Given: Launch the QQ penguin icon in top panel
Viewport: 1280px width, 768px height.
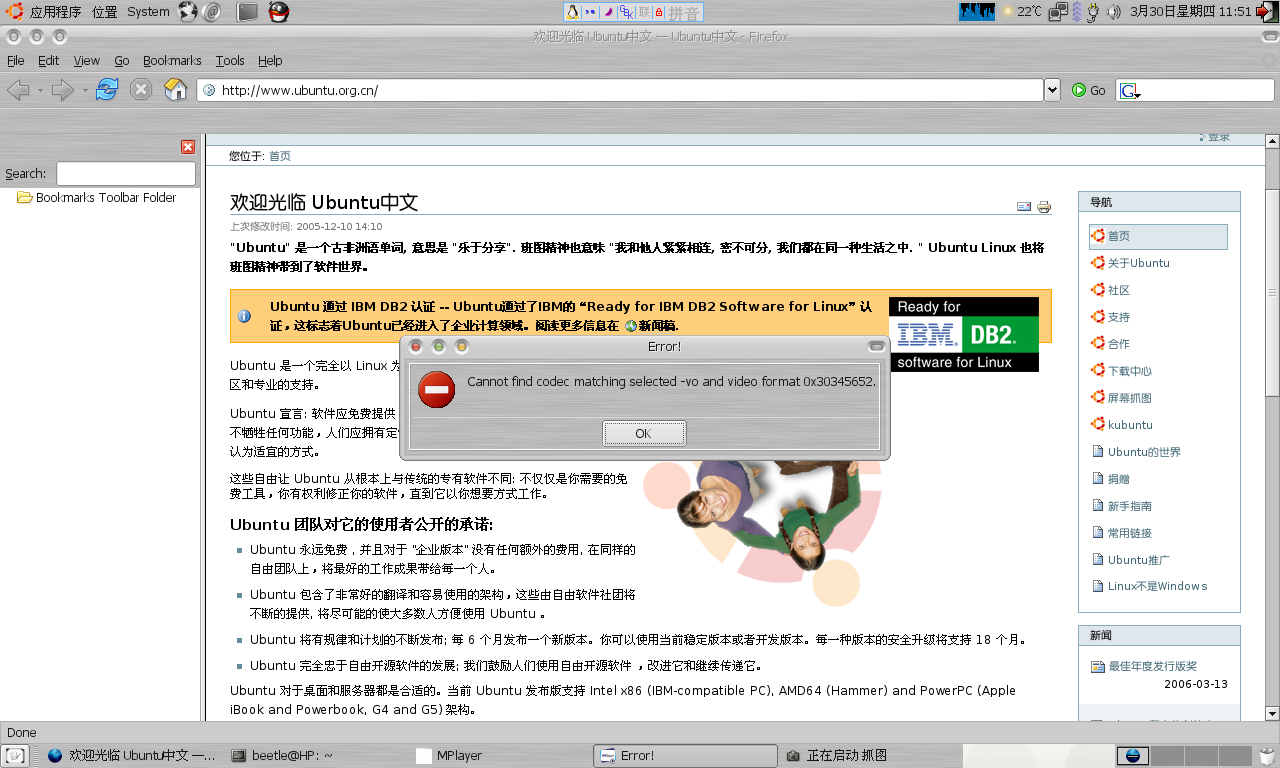Looking at the screenshot, I should 279,12.
